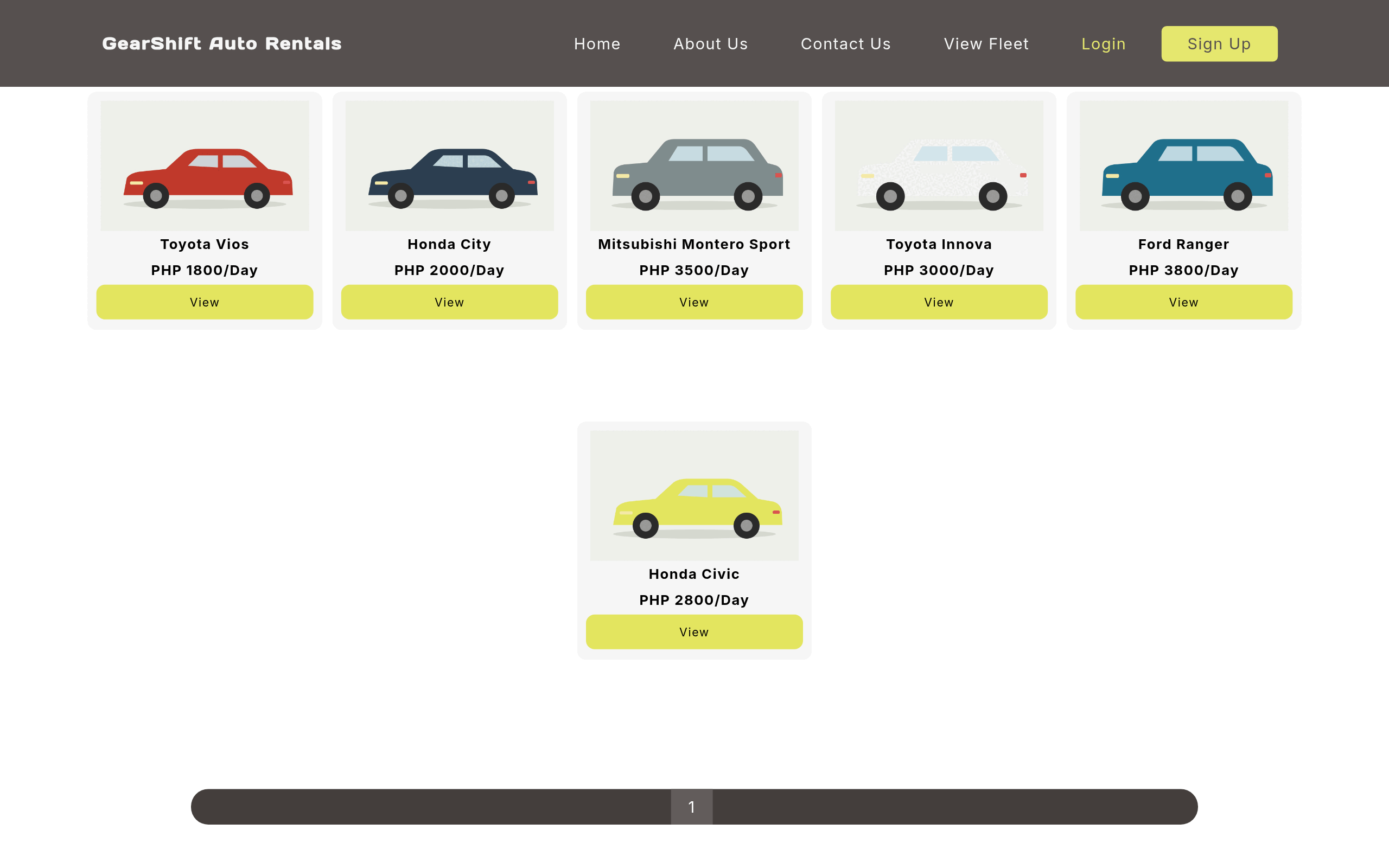This screenshot has width=1389, height=868.
Task: Click the PHP 3500/Day price
Action: click(x=694, y=270)
